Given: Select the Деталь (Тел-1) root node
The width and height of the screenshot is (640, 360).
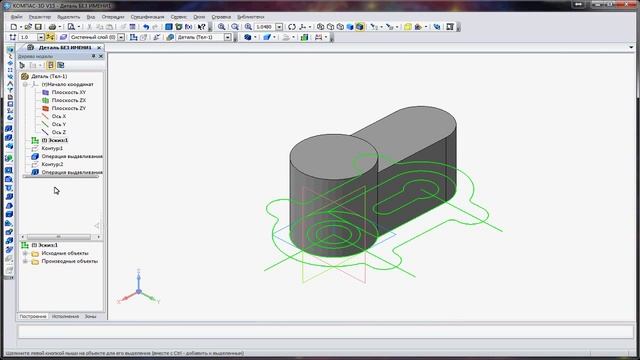Looking at the screenshot, I should point(49,76).
